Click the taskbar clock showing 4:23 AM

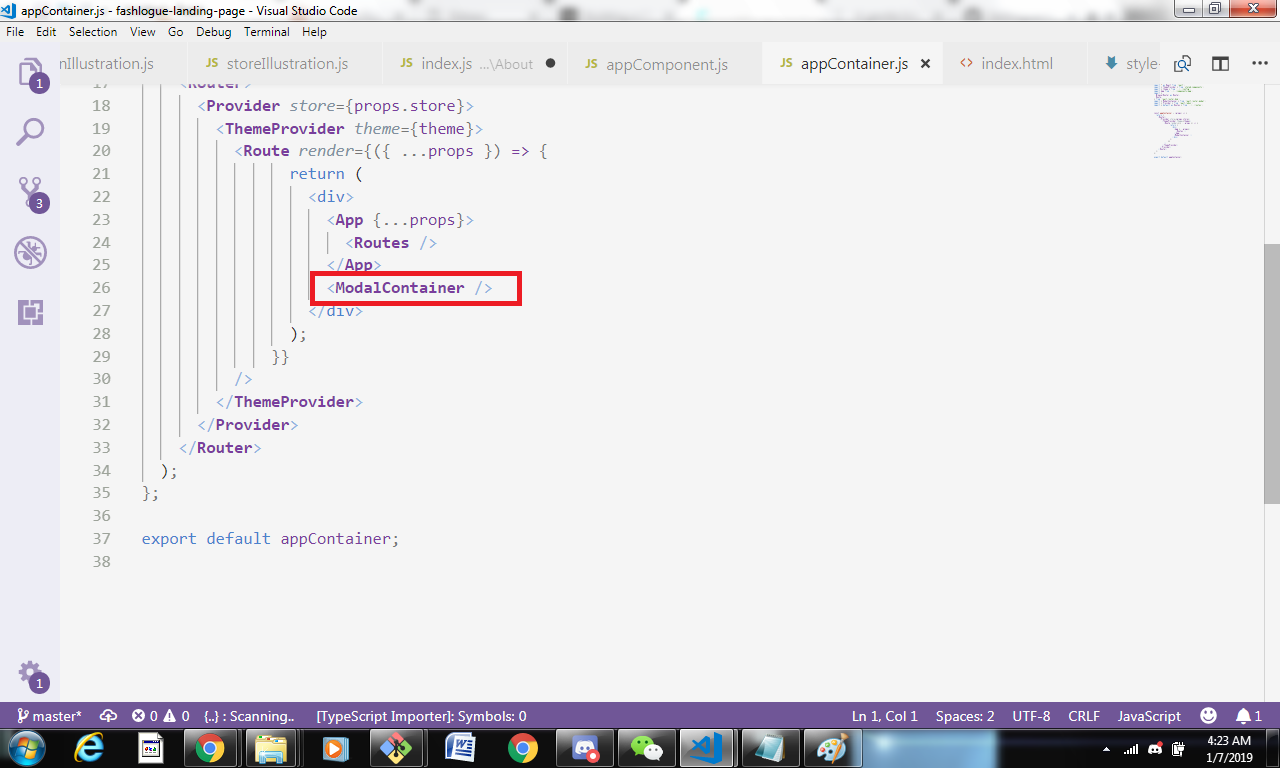1229,749
